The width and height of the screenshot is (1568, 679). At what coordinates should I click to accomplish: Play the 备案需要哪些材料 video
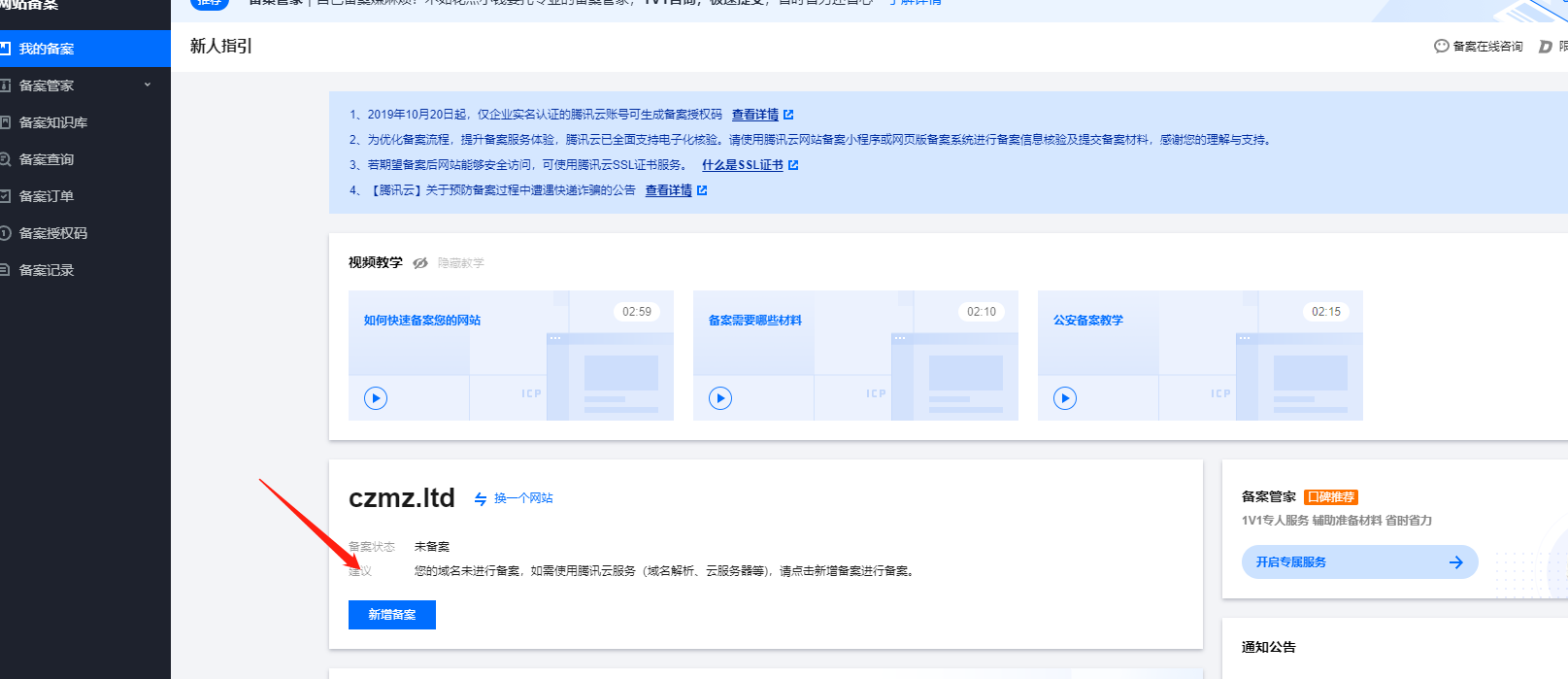[720, 398]
